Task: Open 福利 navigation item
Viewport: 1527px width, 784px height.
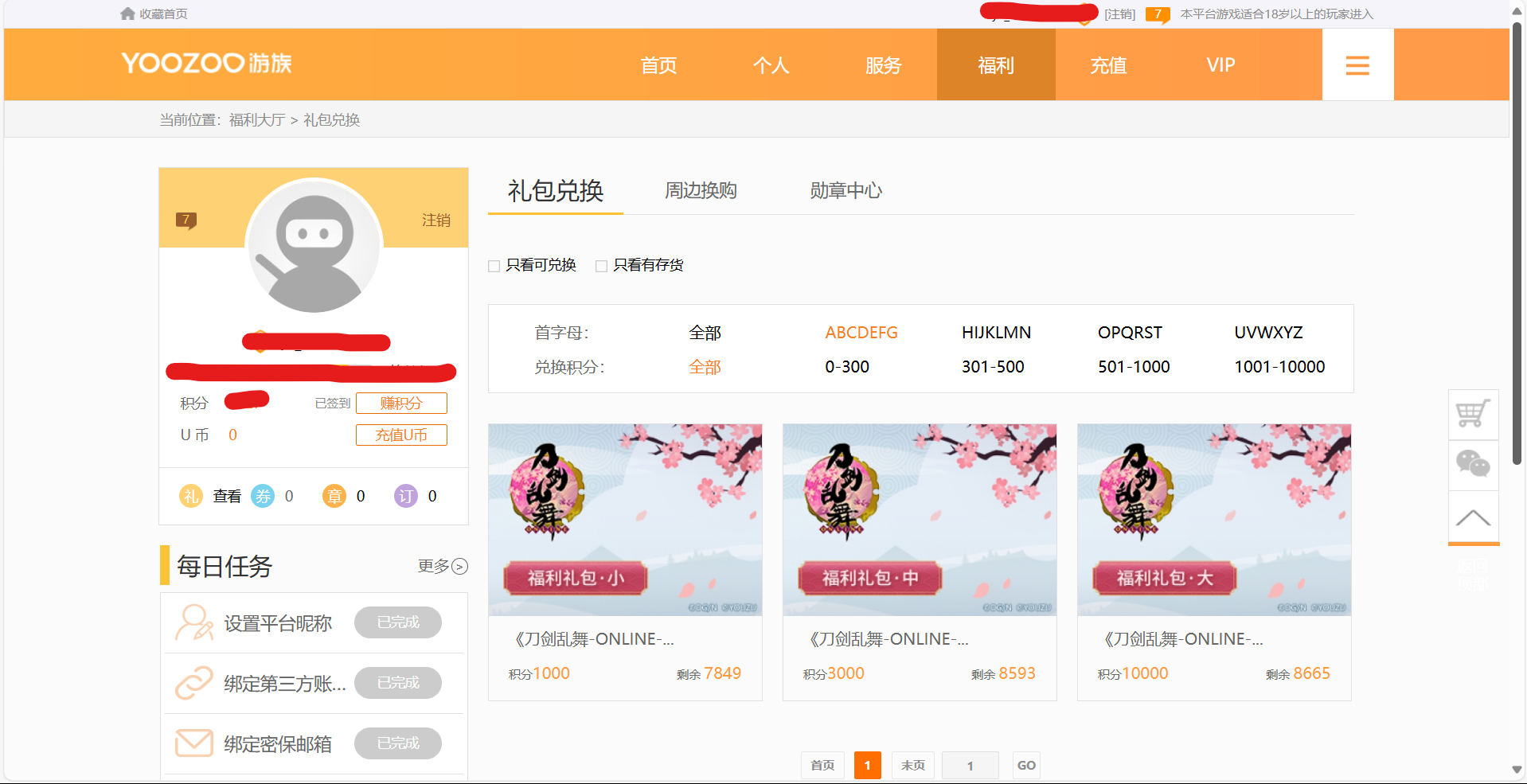Action: [x=996, y=65]
